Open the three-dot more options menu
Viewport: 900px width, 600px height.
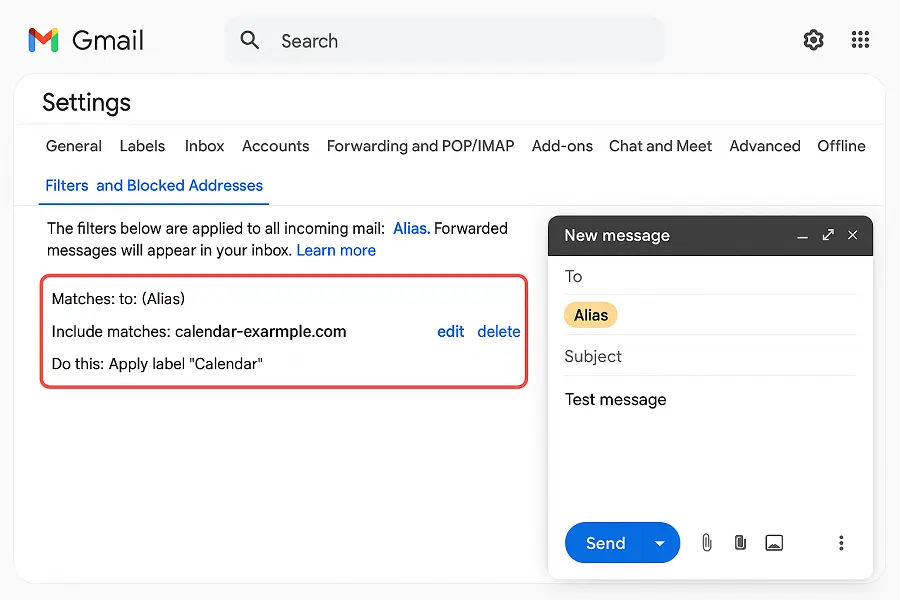point(841,543)
